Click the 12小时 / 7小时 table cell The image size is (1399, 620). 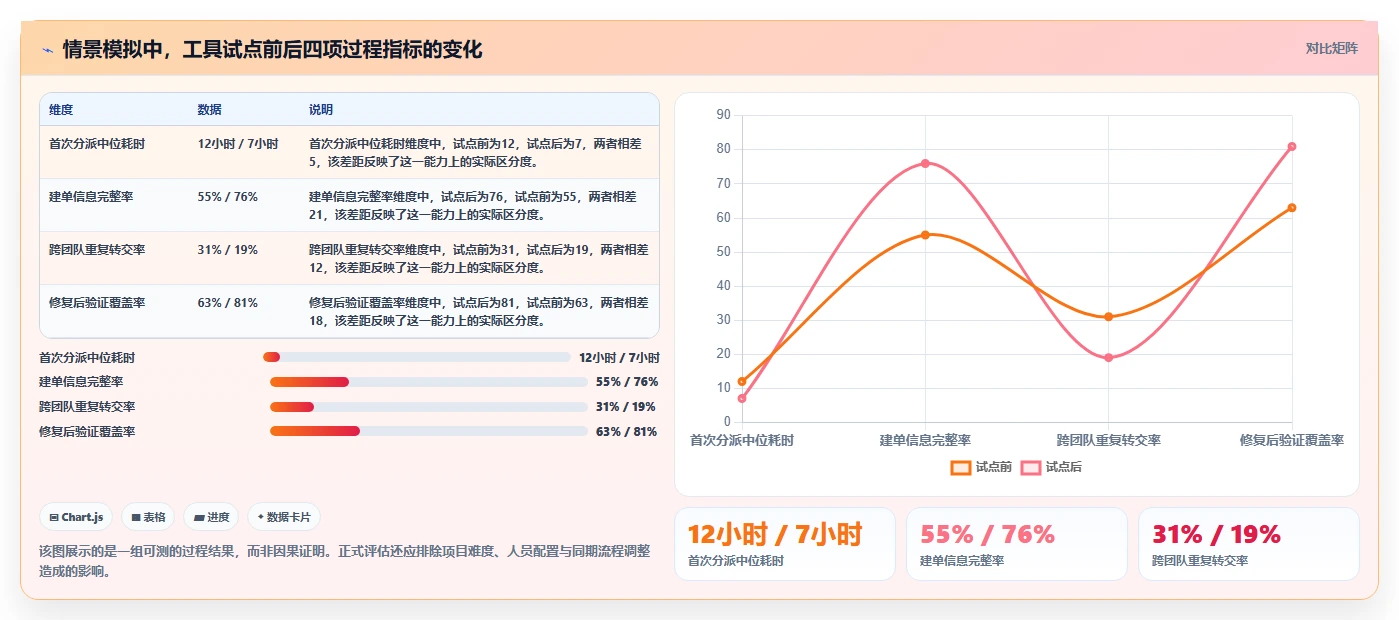click(238, 144)
